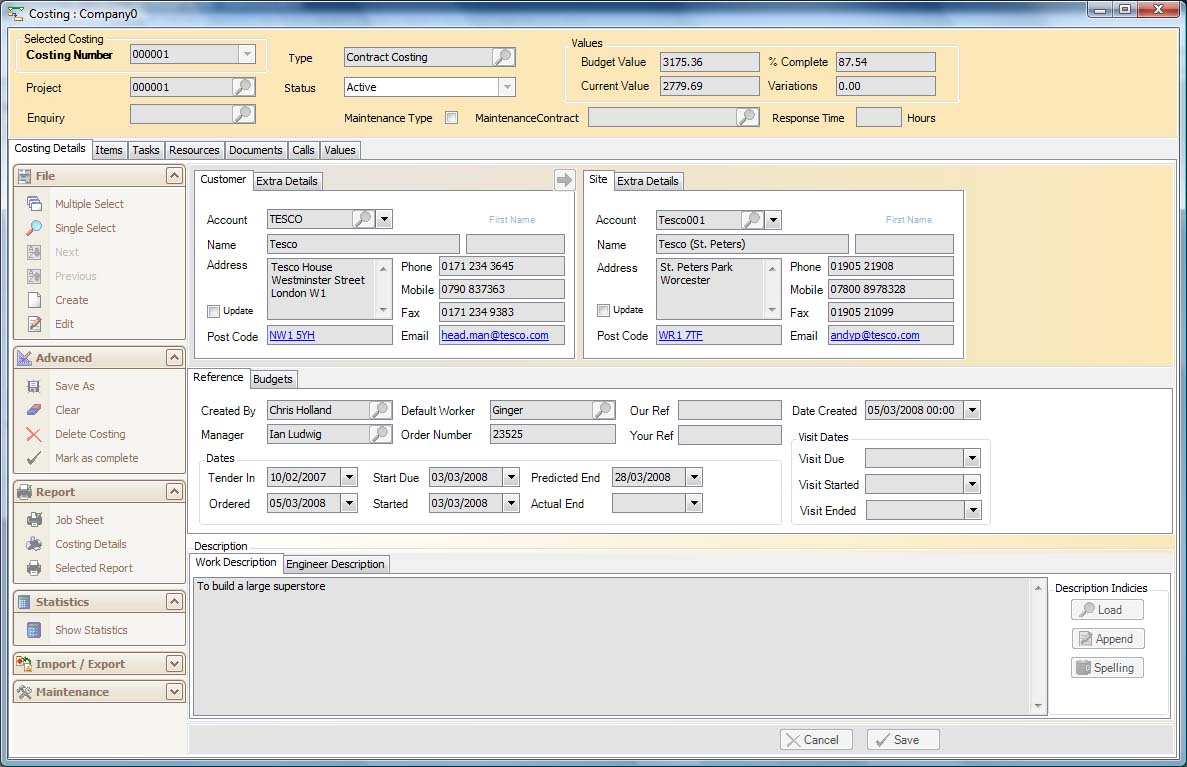Enable the Maintenance Type checkbox
The image size is (1187, 767).
pos(452,118)
